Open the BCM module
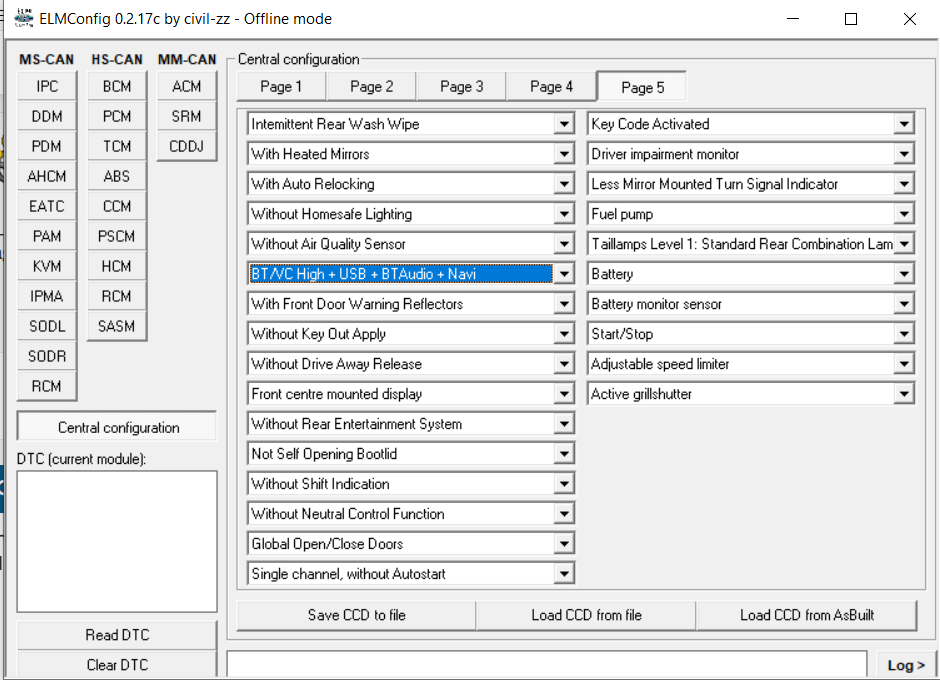 pyautogui.click(x=117, y=87)
